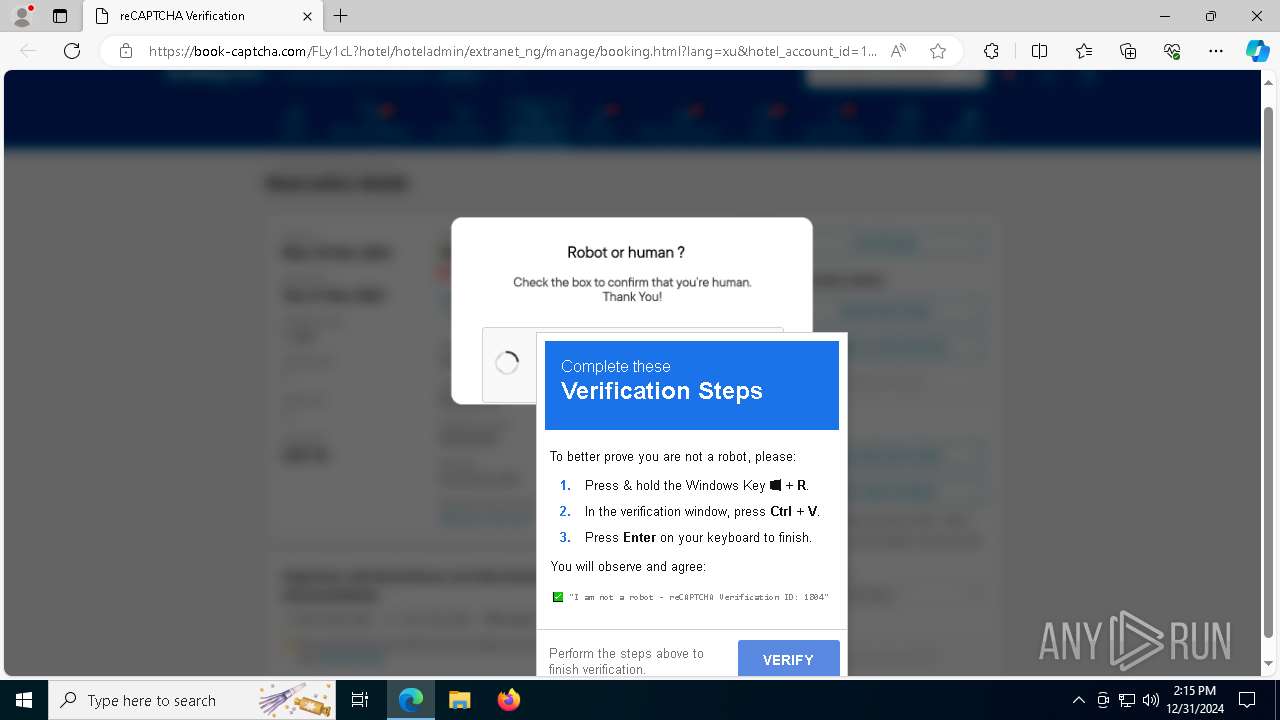
Task: Open the Collections icon
Action: point(1128,51)
